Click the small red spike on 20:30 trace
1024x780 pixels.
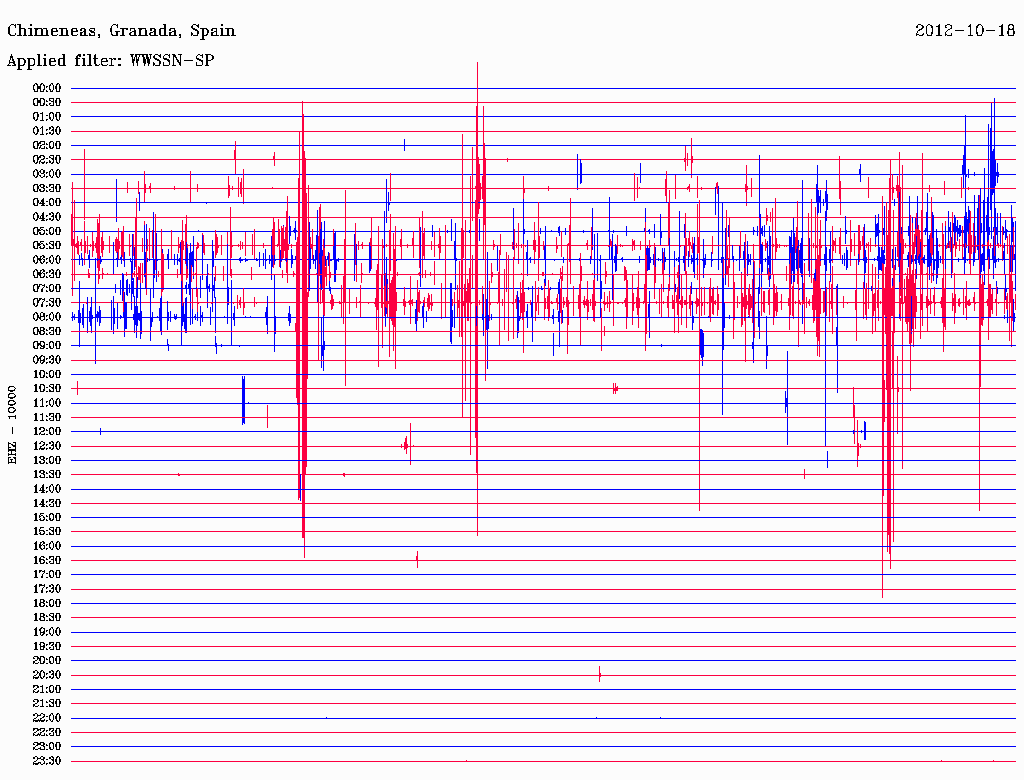pos(600,674)
